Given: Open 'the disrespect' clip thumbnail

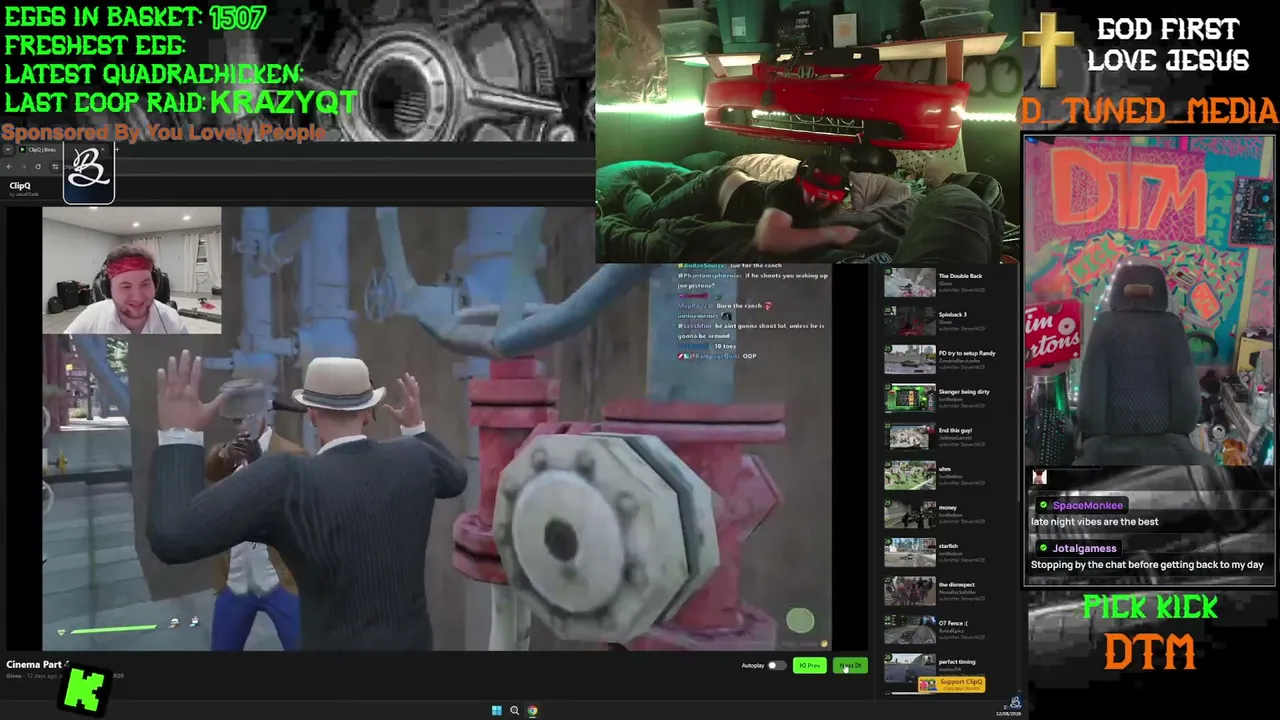Looking at the screenshot, I should (x=909, y=591).
